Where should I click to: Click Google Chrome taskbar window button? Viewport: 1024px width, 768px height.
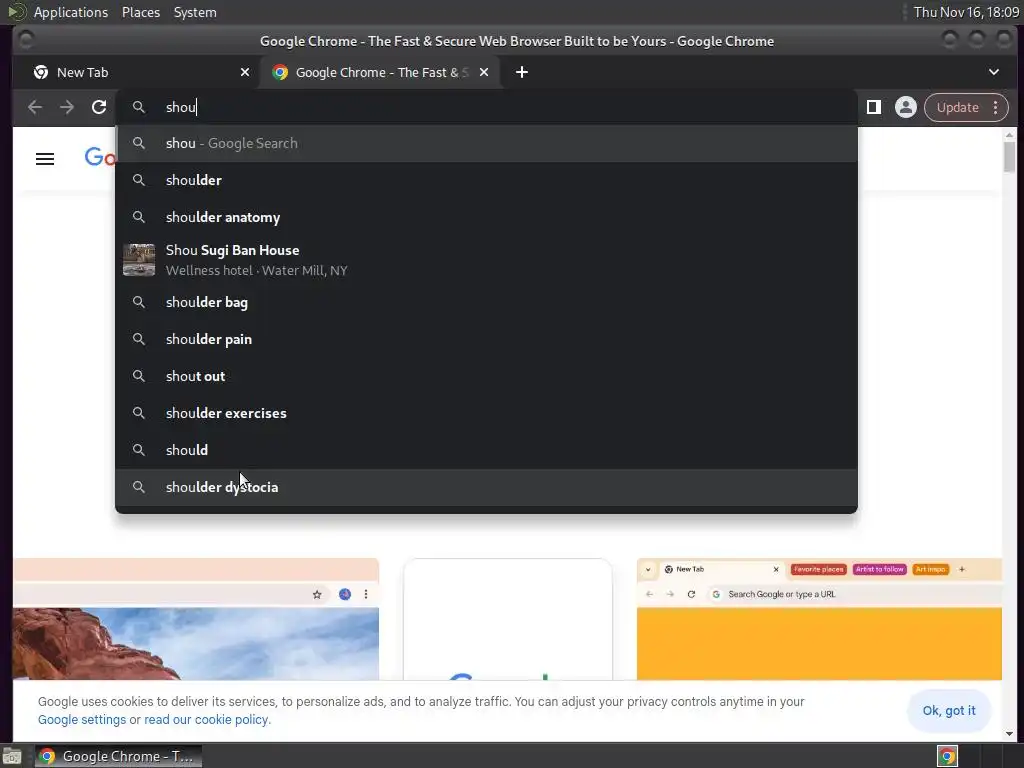[118, 756]
